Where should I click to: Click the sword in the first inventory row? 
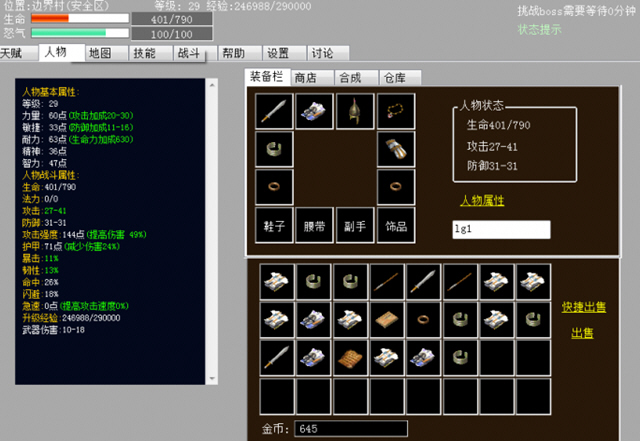coord(425,281)
